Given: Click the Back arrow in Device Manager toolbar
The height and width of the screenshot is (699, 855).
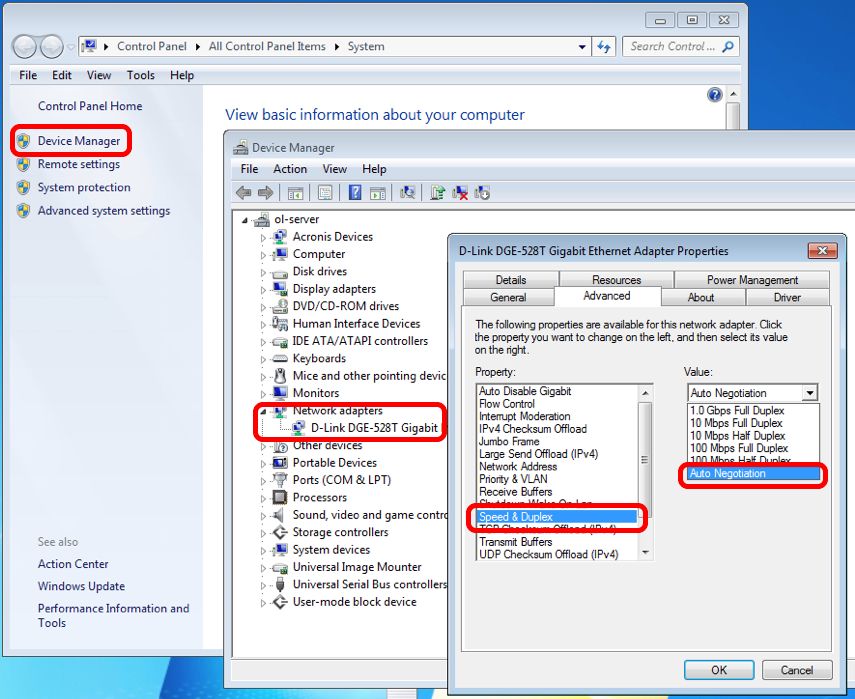Looking at the screenshot, I should point(243,192).
